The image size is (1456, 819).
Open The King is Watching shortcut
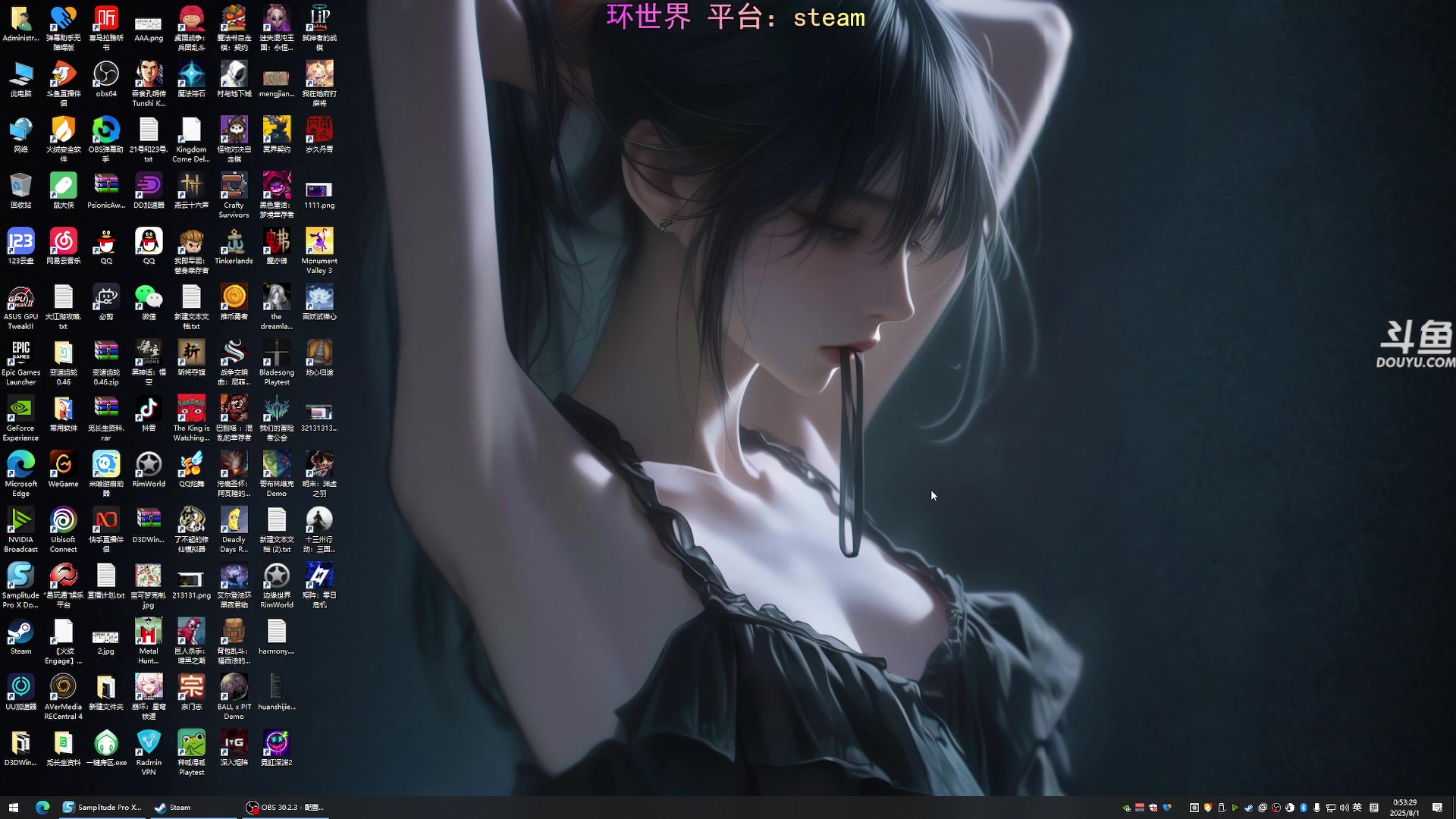[x=191, y=419]
